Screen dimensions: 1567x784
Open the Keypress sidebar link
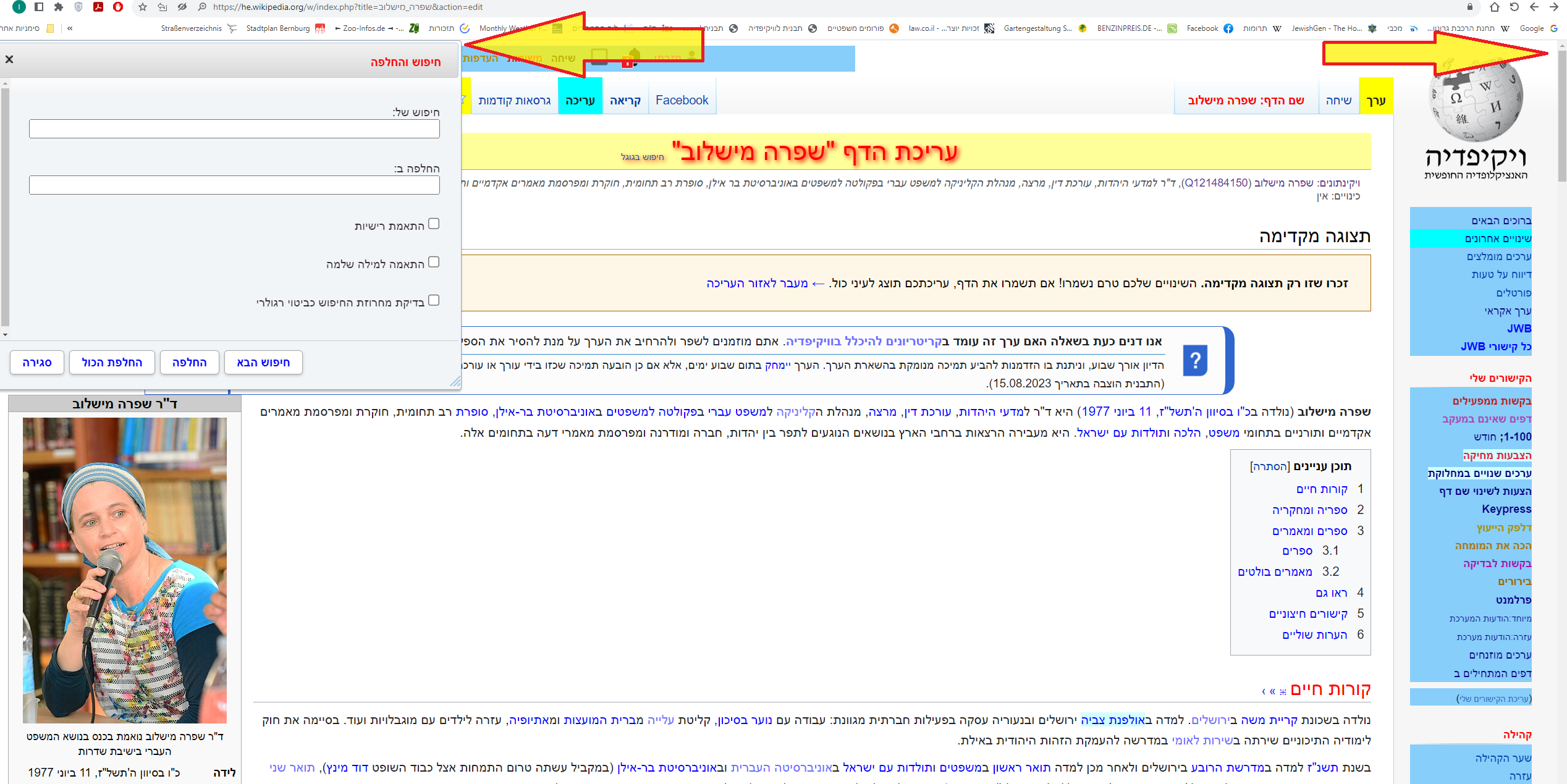1507,509
